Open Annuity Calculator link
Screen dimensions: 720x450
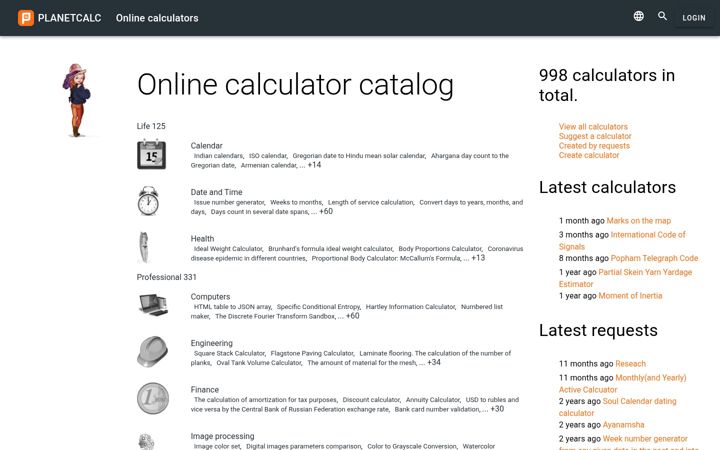433,399
